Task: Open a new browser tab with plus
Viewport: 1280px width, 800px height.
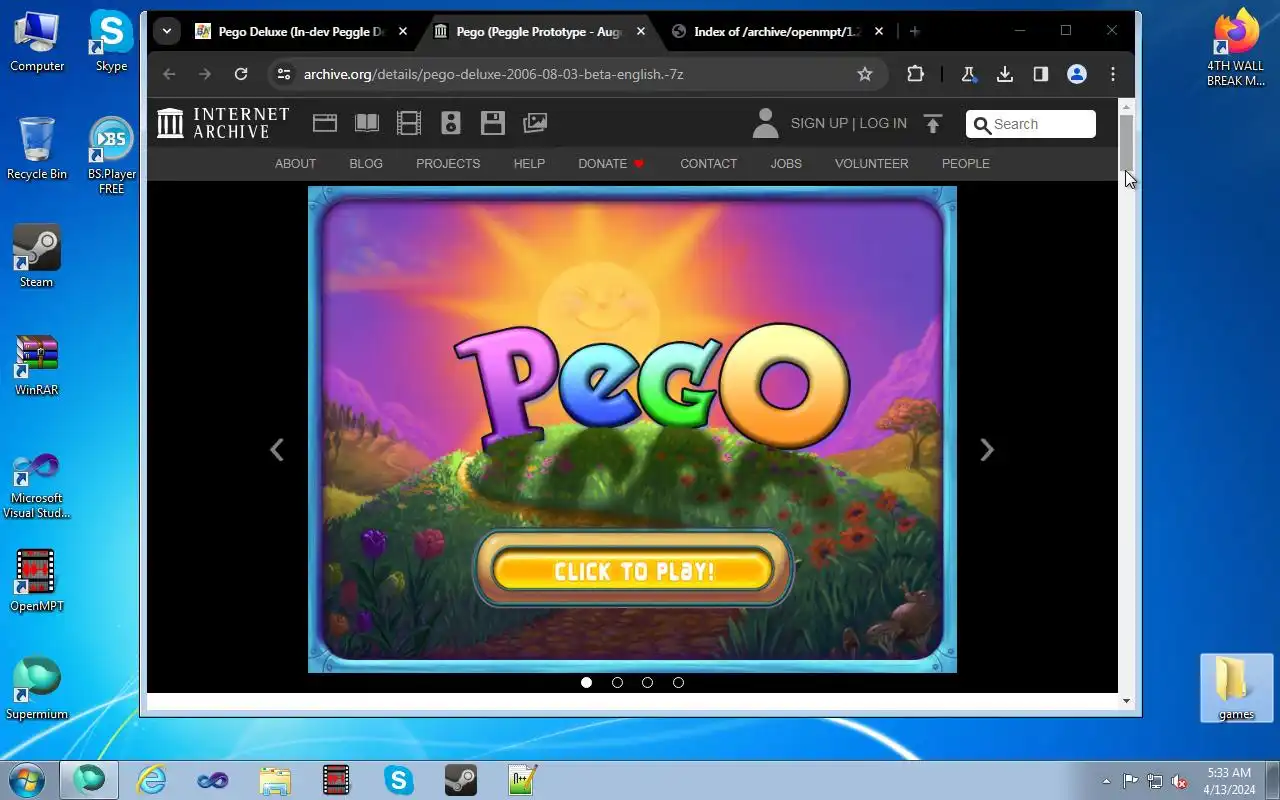Action: (915, 31)
